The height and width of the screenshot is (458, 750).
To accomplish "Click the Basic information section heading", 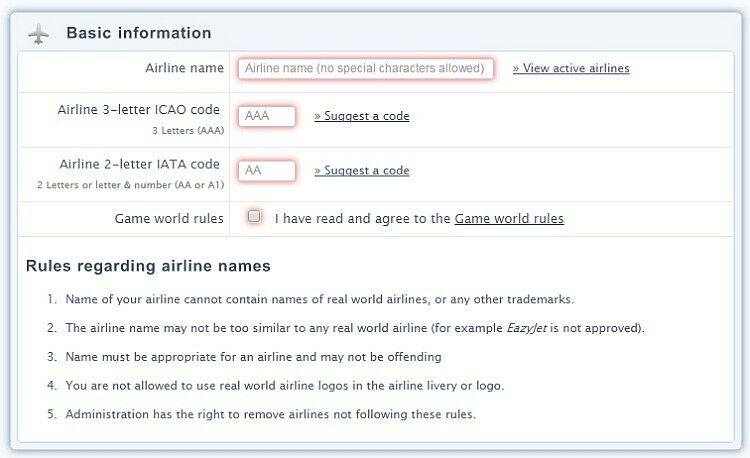I will [x=139, y=33].
